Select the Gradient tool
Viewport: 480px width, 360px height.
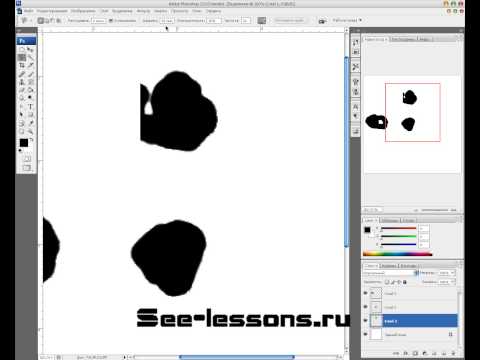click(x=30, y=90)
